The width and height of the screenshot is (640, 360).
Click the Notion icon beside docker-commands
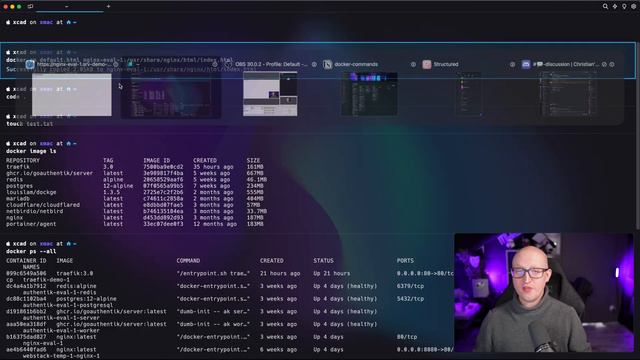pyautogui.click(x=327, y=64)
